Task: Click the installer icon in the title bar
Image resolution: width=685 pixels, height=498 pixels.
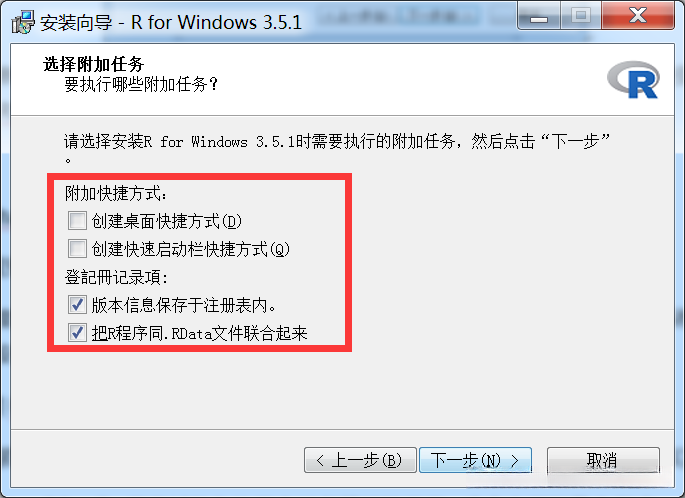Action: [x=23, y=22]
